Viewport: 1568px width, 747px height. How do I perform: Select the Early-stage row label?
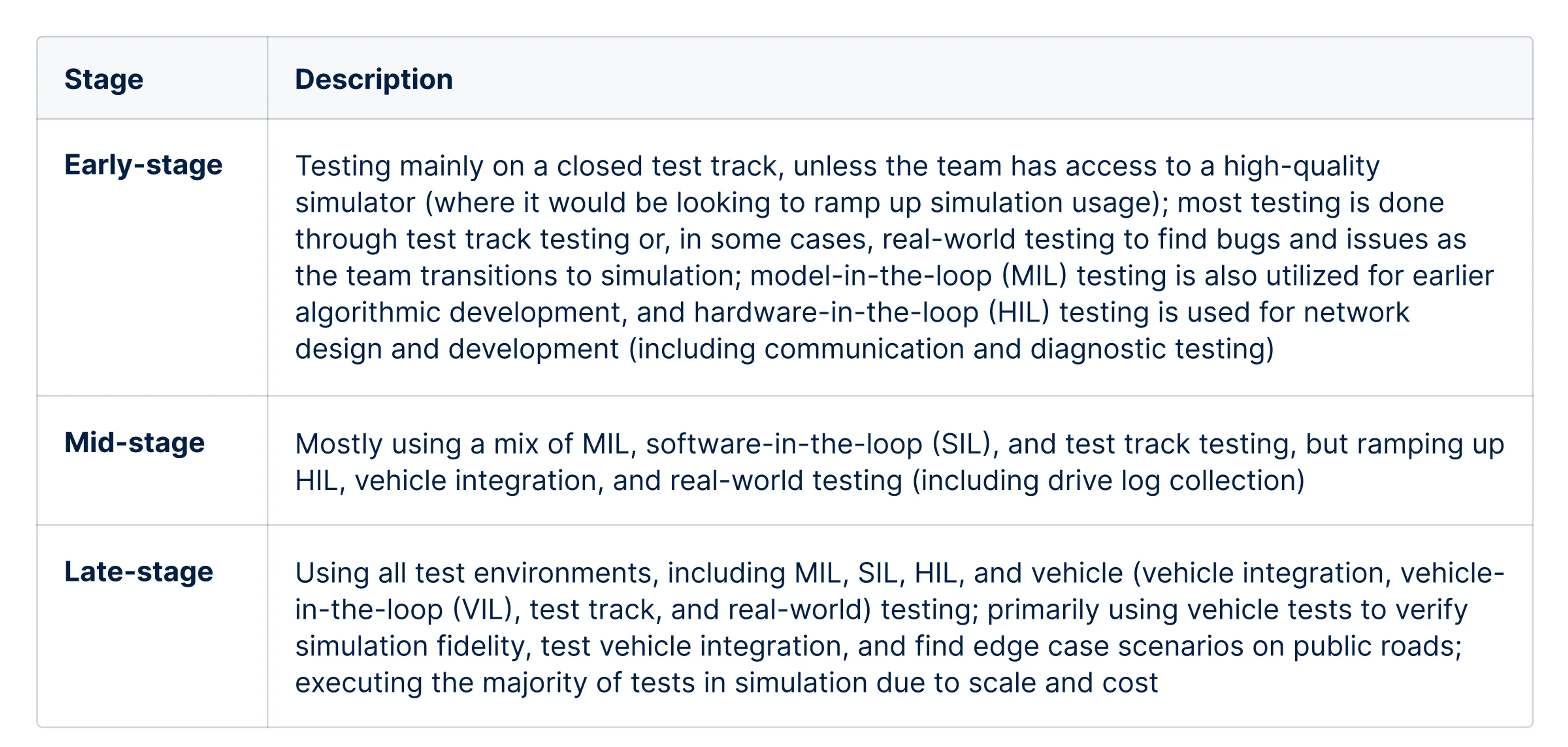[x=144, y=165]
